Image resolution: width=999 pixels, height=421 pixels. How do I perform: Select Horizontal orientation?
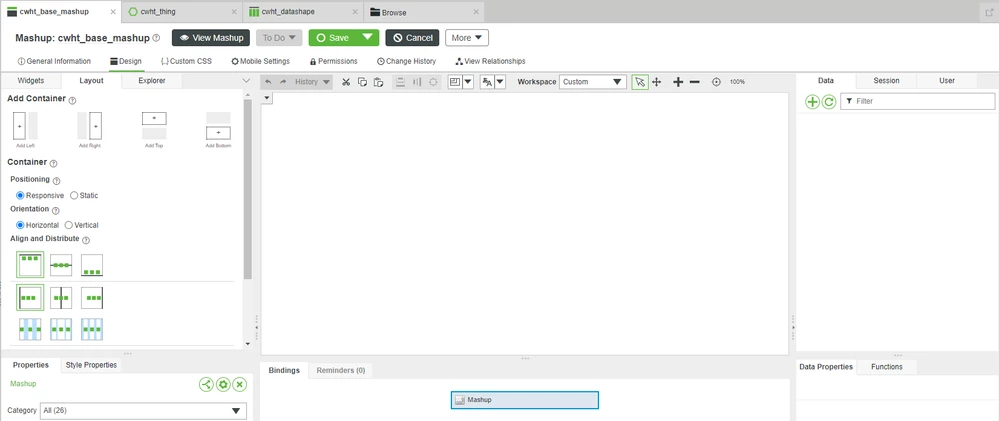20,225
